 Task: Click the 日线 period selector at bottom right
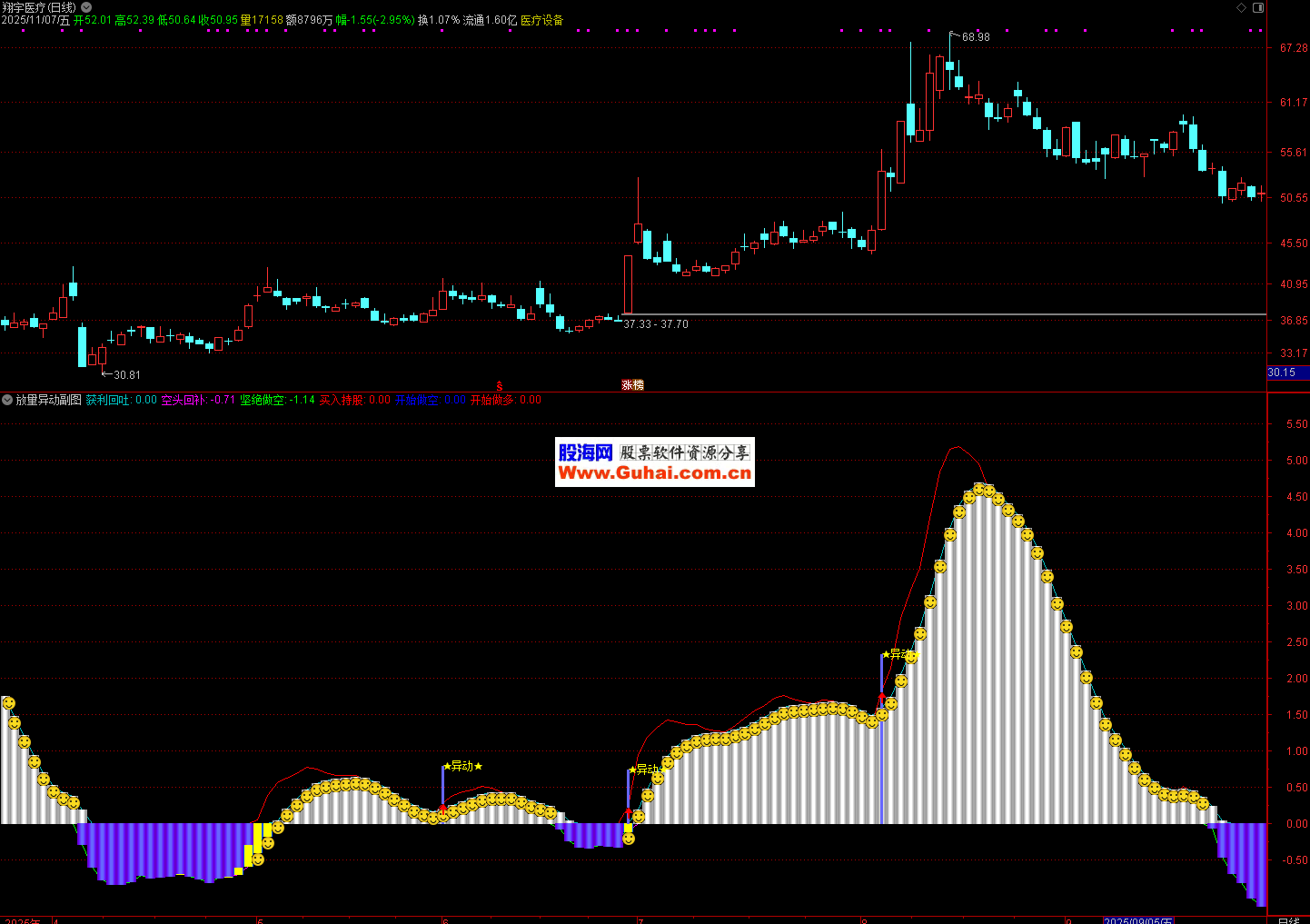1288,920
